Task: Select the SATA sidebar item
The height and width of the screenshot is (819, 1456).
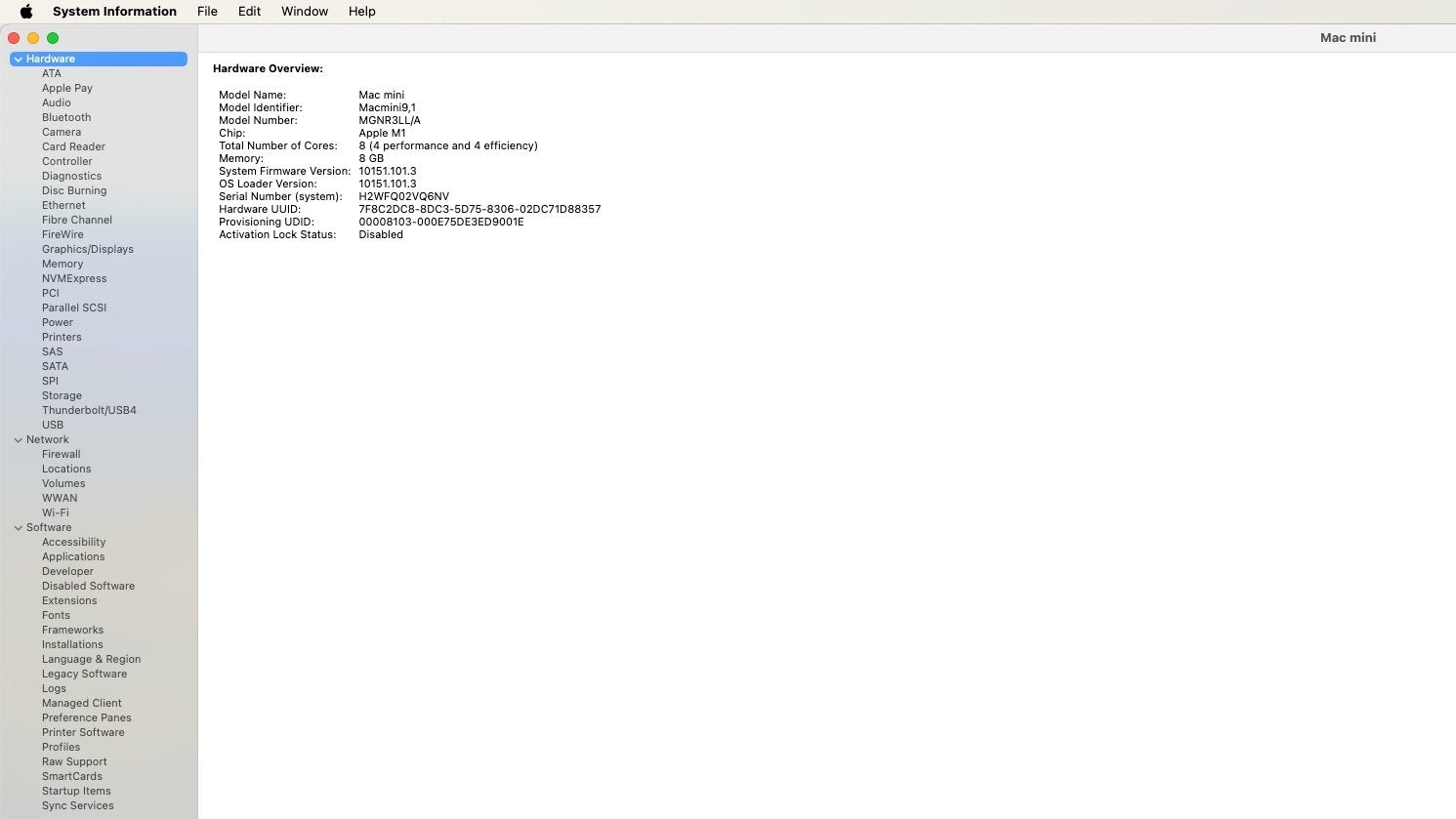Action: 55,367
